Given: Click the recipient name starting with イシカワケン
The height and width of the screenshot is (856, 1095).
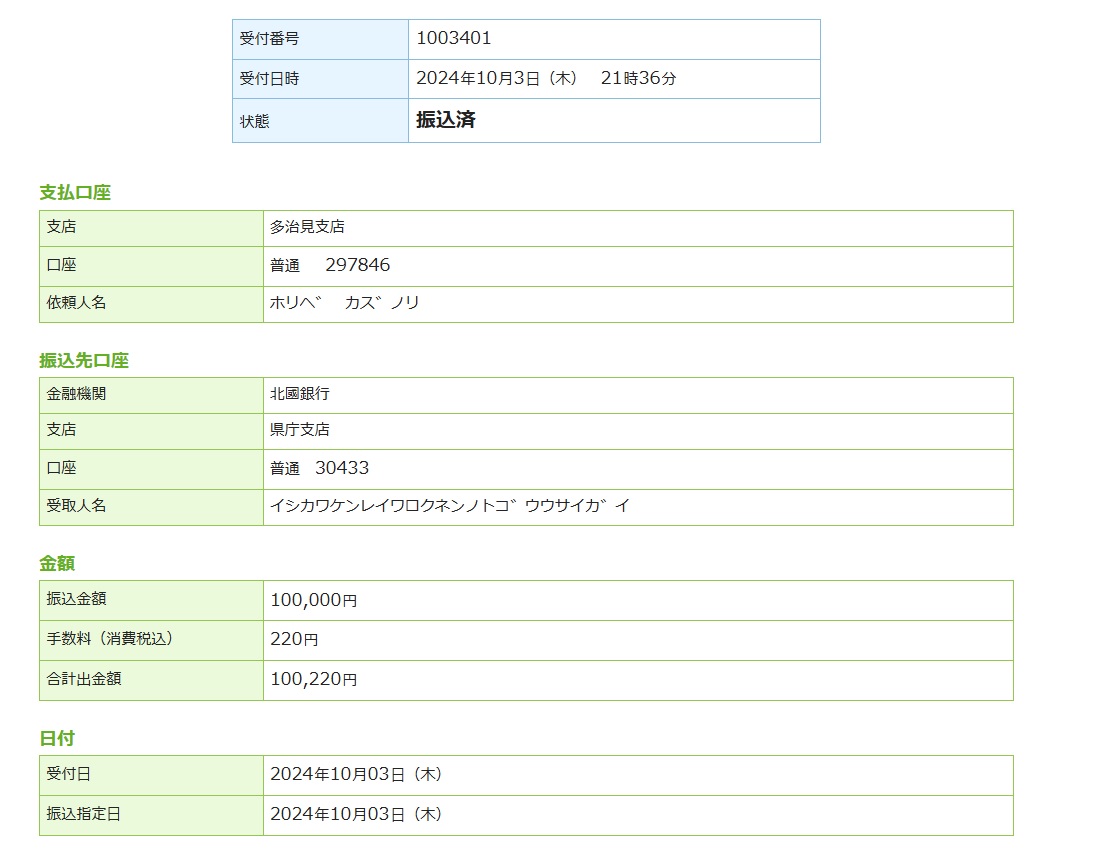Looking at the screenshot, I should 450,506.
